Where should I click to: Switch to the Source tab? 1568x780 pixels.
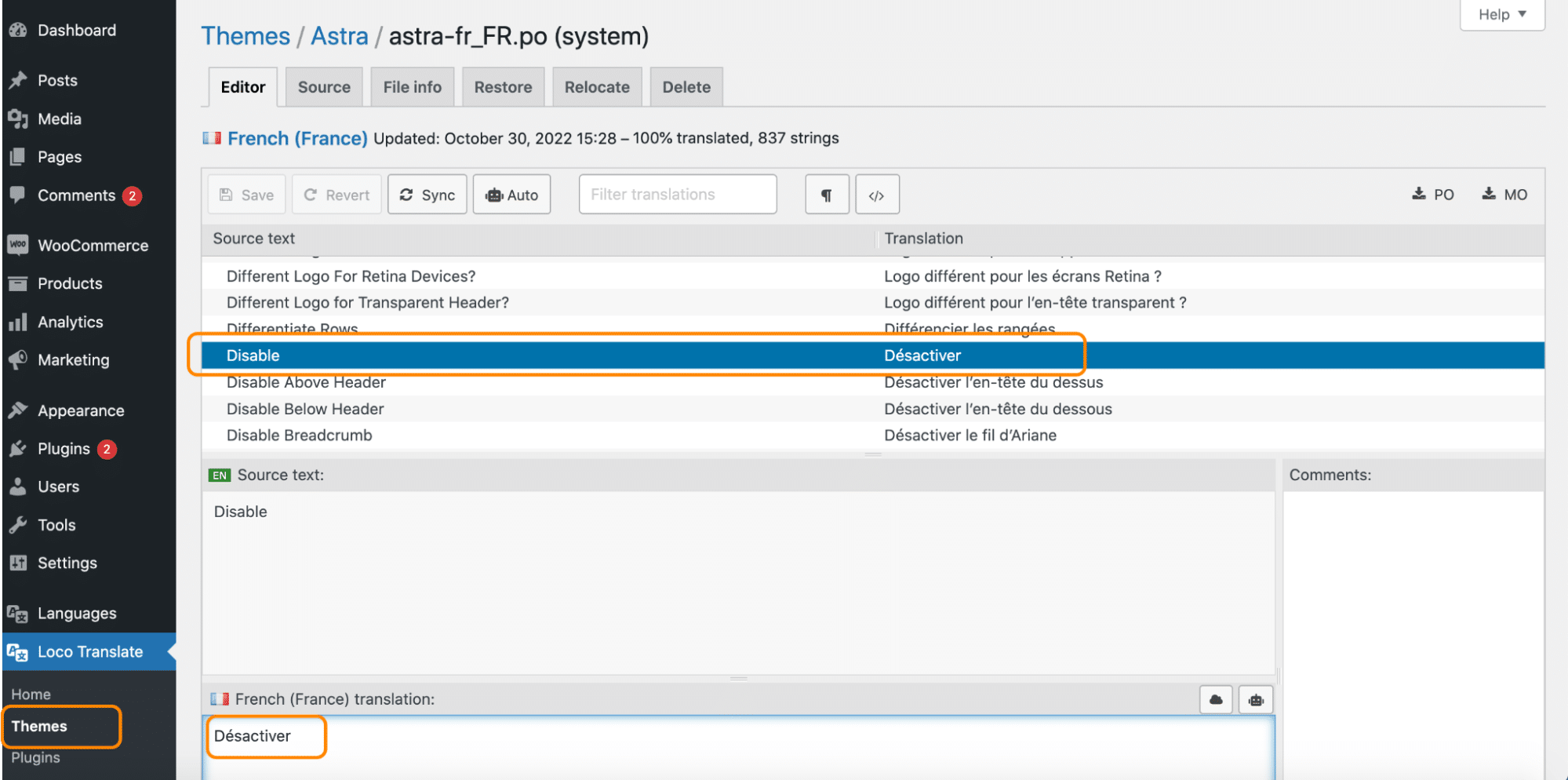click(x=324, y=86)
